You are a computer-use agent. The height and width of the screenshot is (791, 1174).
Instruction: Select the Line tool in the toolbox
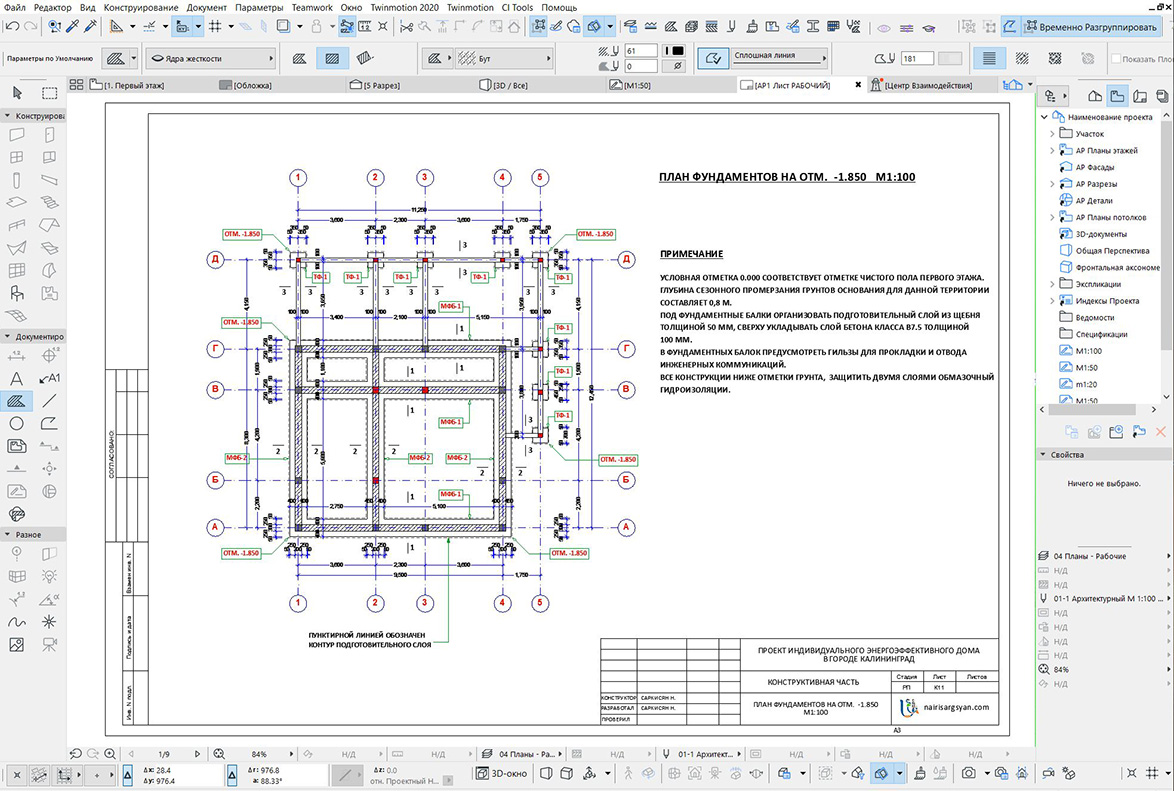[49, 401]
